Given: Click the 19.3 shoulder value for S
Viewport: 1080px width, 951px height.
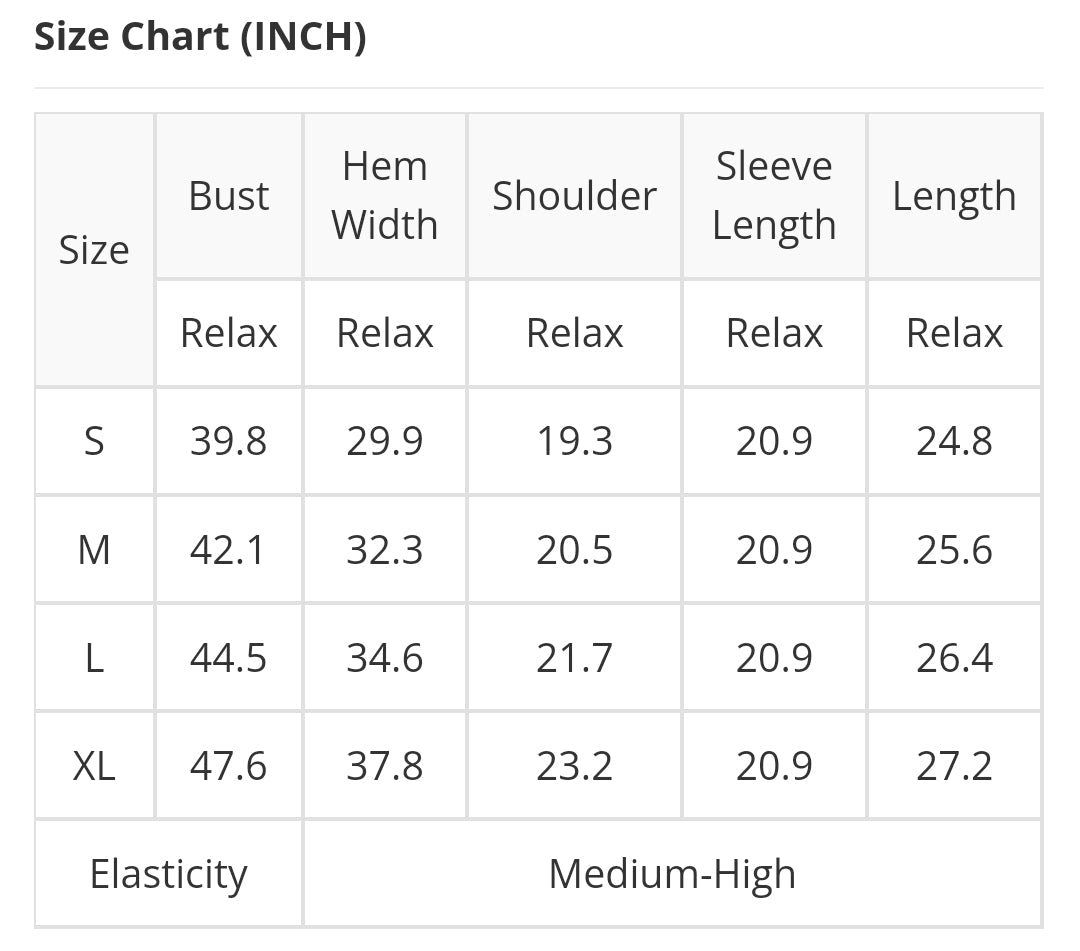Looking at the screenshot, I should pyautogui.click(x=574, y=441).
